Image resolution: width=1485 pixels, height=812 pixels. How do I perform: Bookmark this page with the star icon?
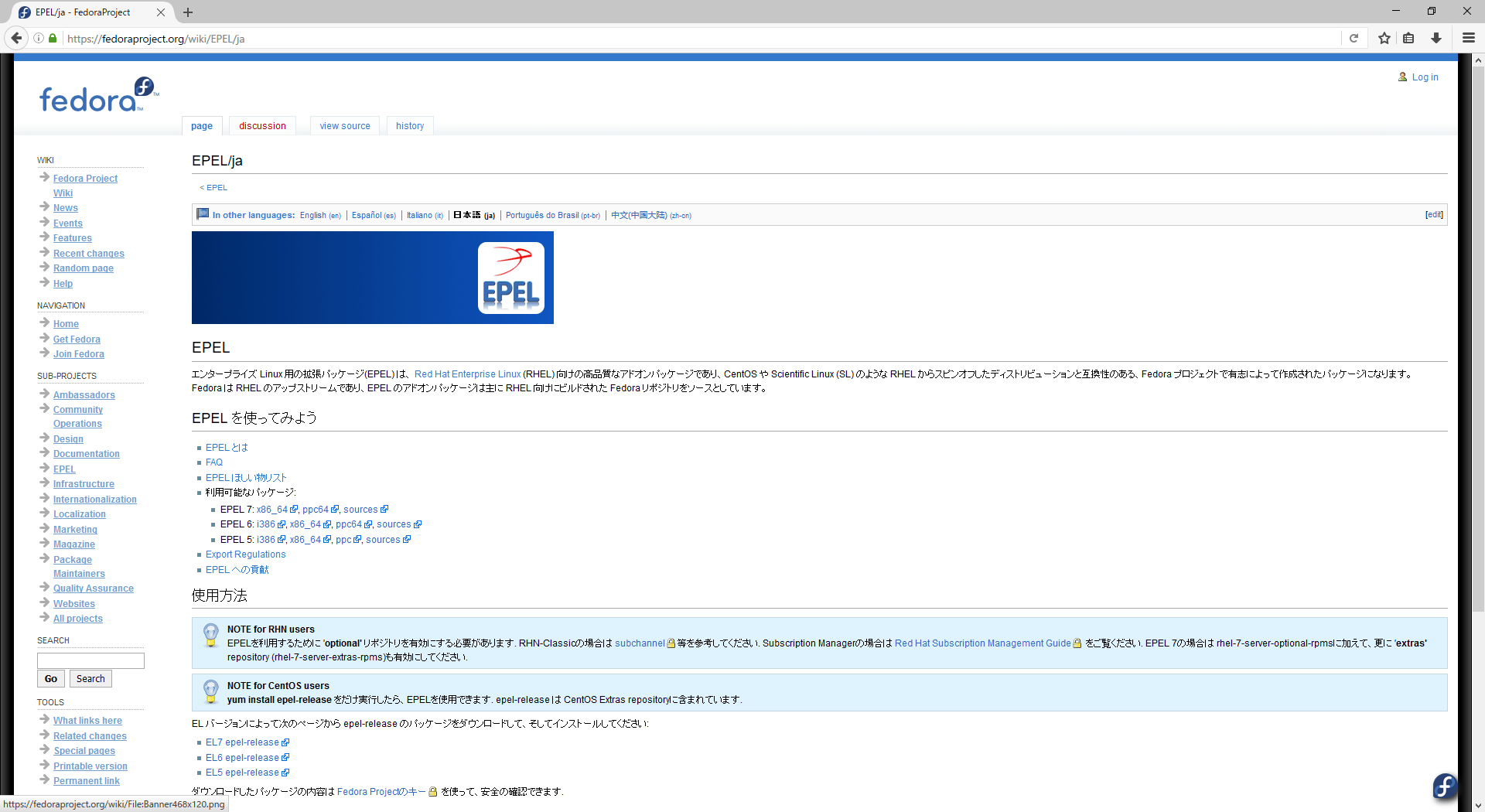(x=1384, y=38)
